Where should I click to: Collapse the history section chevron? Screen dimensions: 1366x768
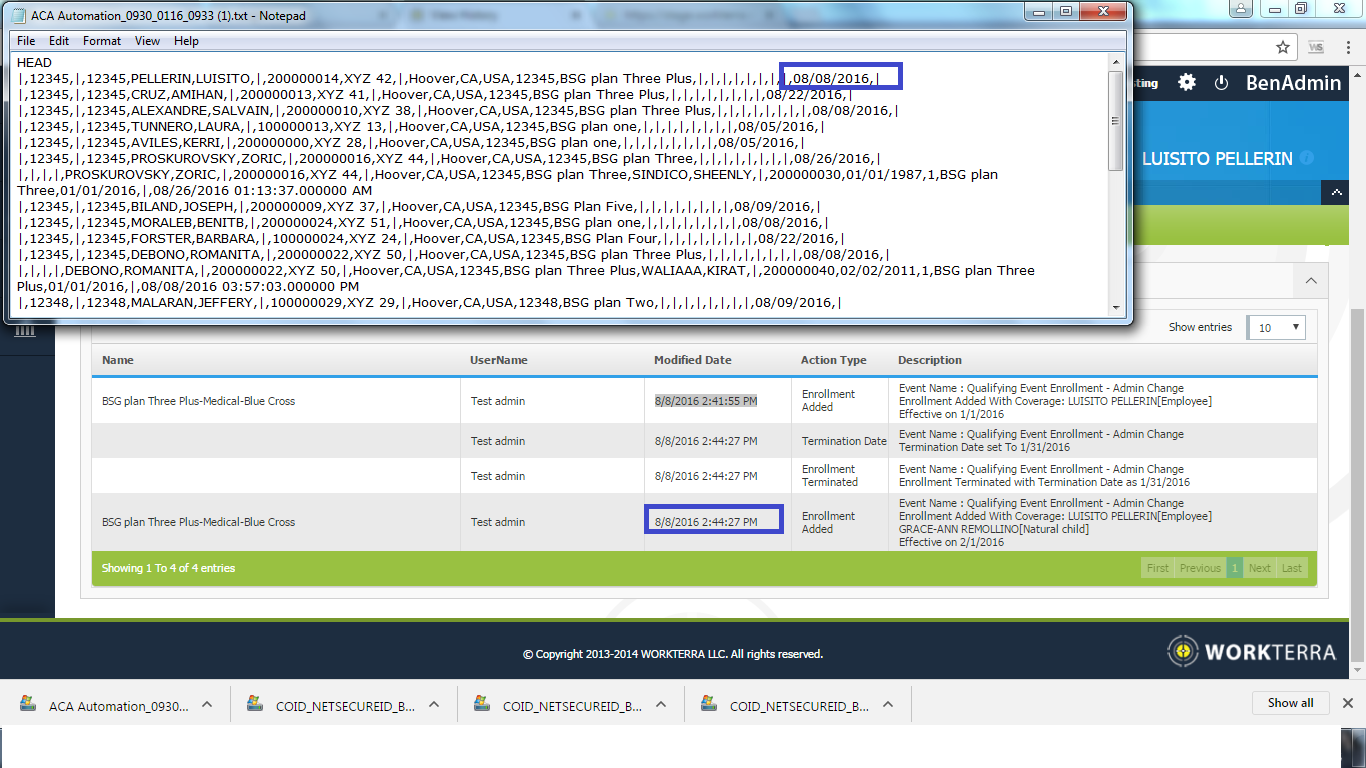[1311, 281]
